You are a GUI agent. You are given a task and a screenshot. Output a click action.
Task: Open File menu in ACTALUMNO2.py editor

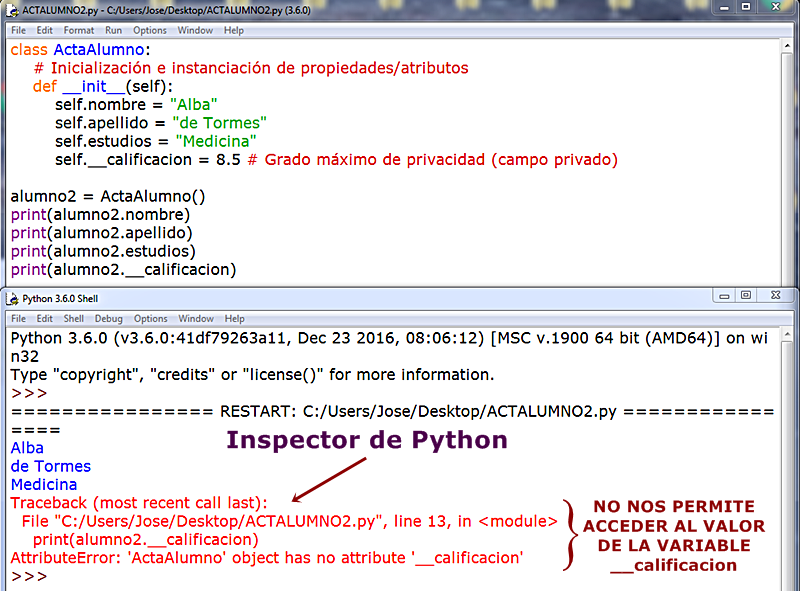coord(18,30)
